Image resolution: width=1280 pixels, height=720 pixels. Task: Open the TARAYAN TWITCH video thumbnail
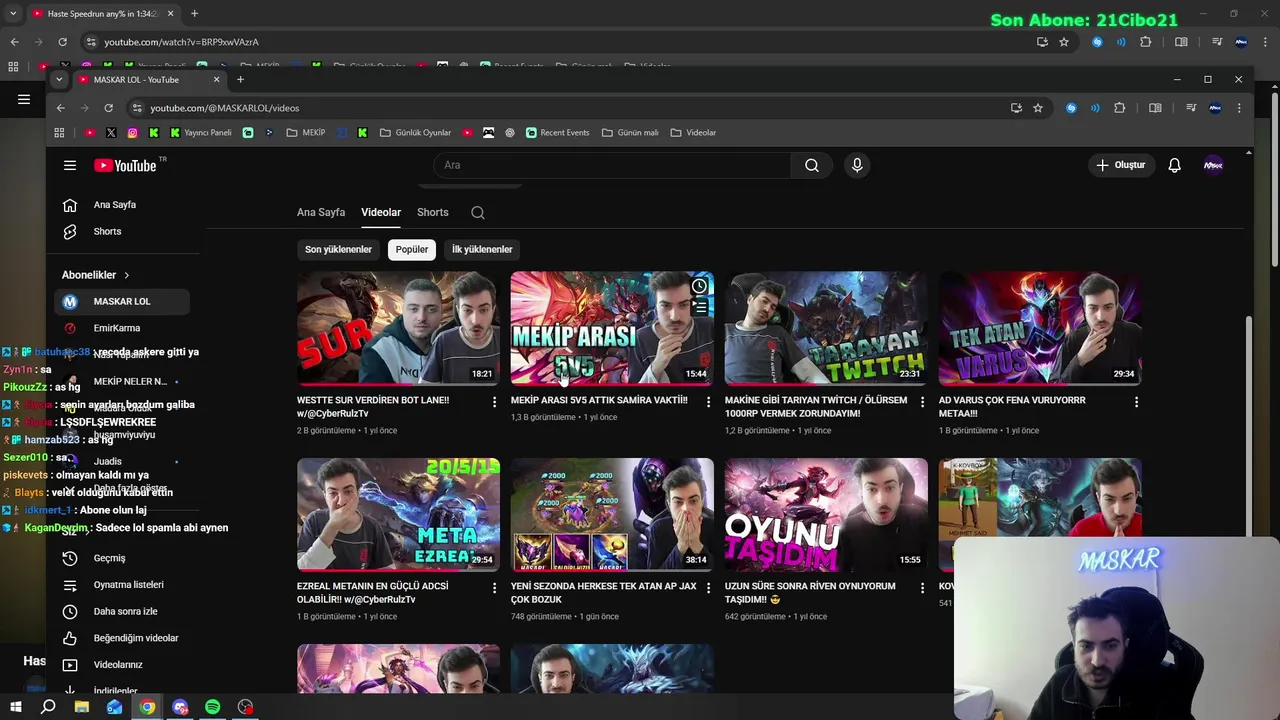coord(826,328)
